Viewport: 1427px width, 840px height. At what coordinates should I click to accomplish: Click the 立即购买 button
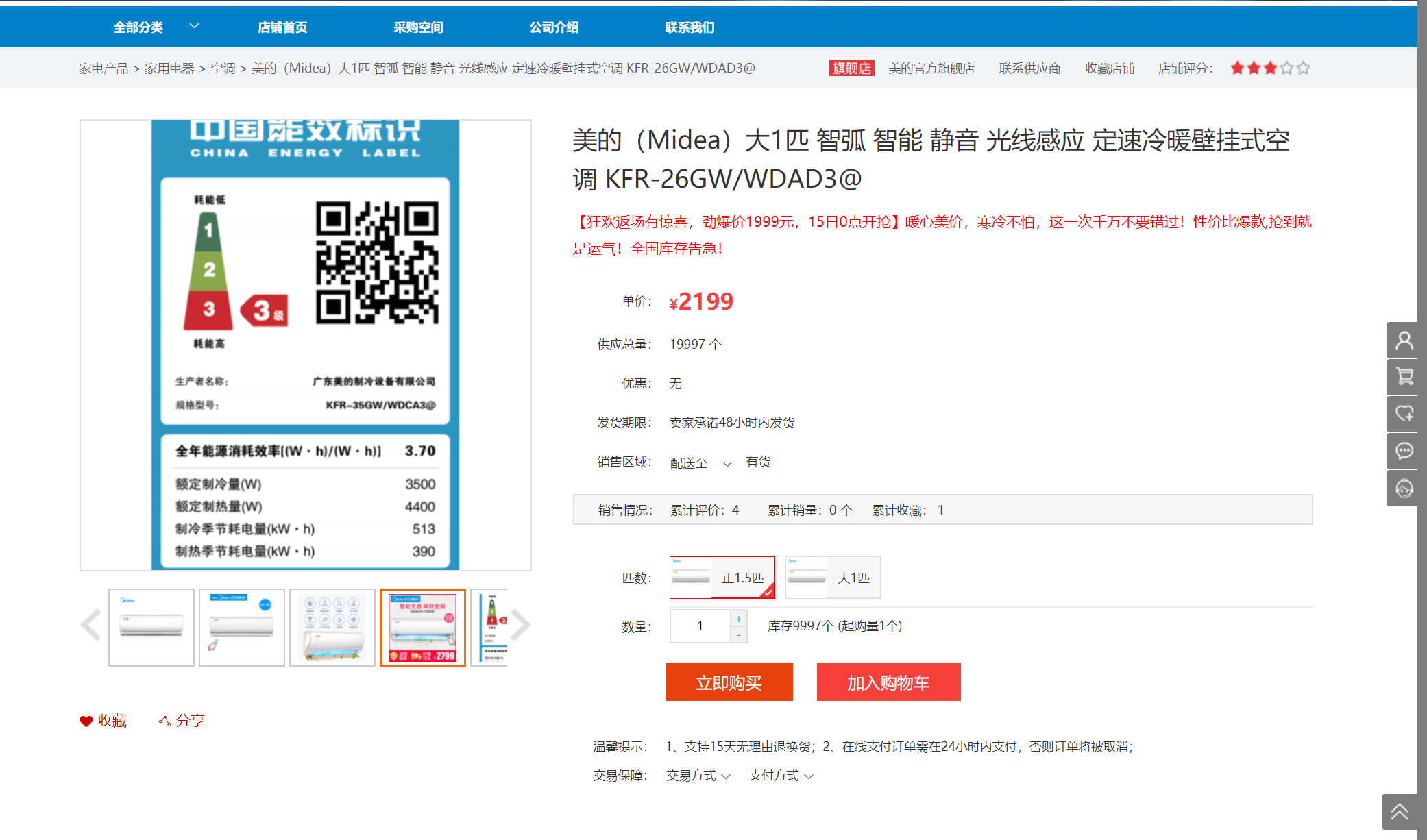point(729,682)
